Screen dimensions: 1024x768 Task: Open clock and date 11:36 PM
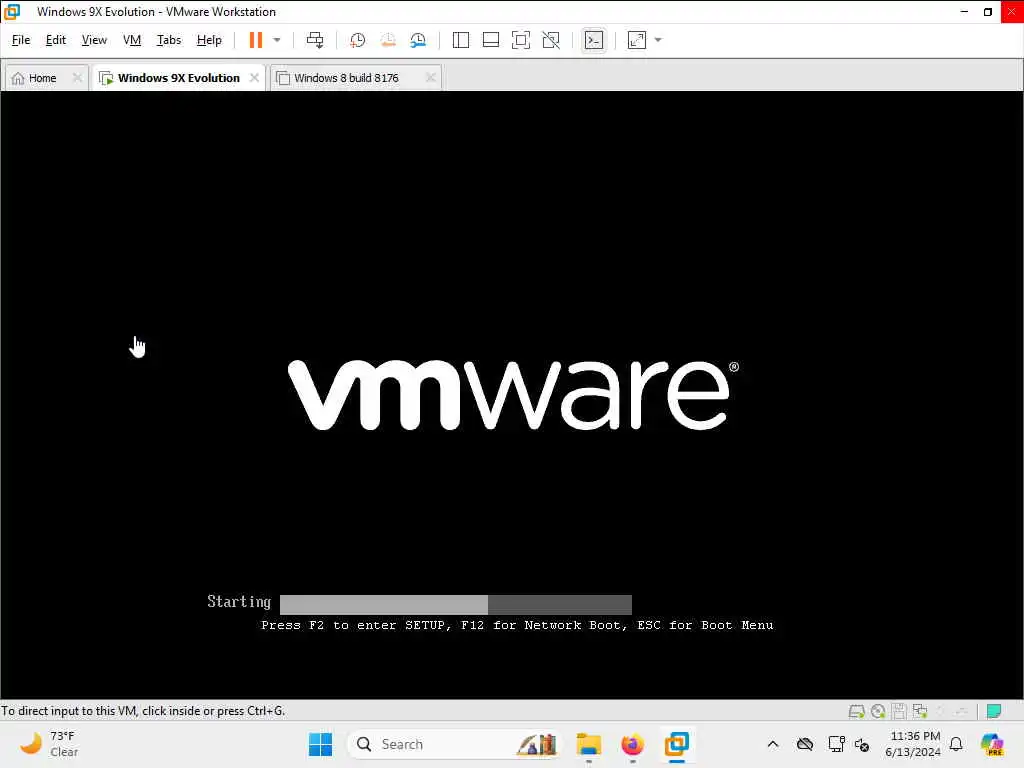913,744
